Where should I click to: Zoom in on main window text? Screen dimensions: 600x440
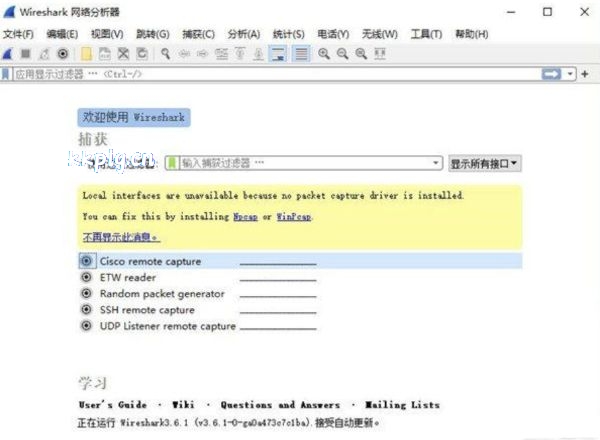click(324, 54)
